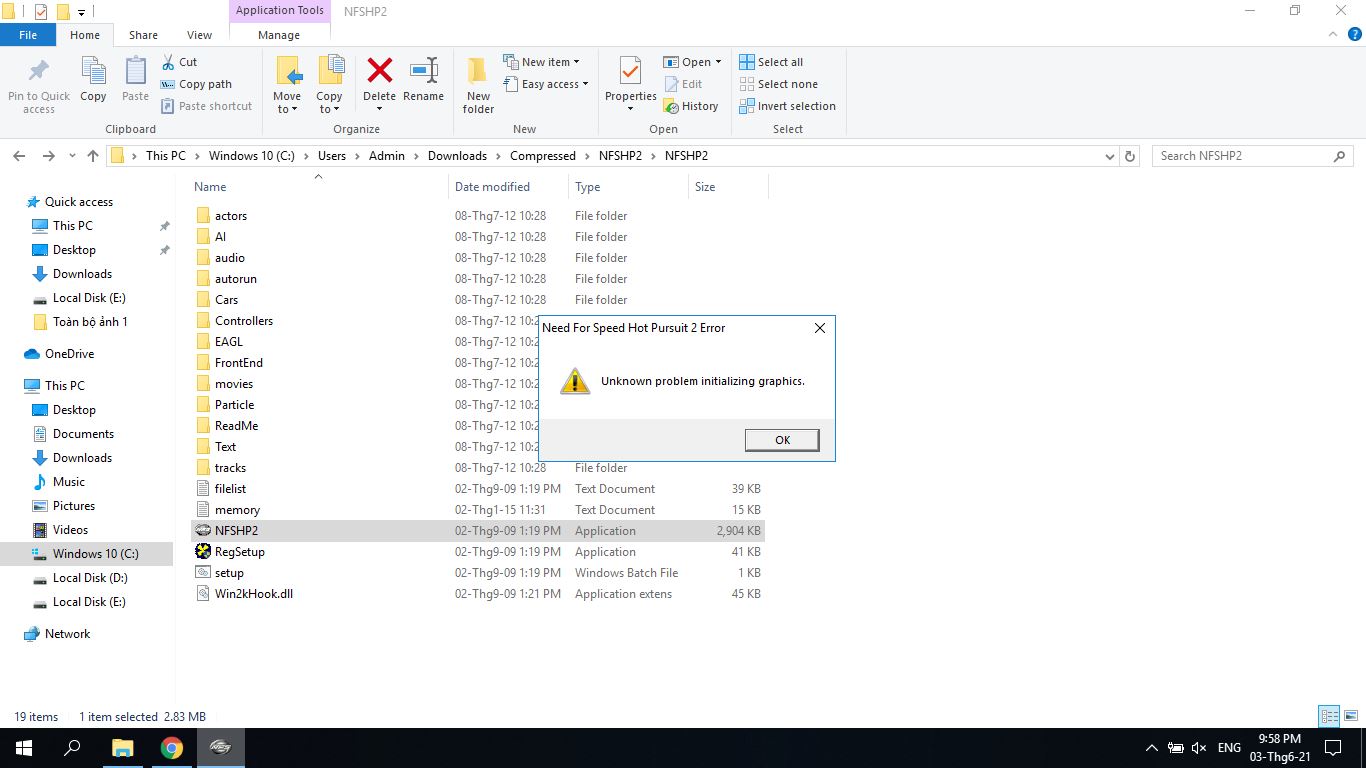
Task: Click Cut in the Clipboard group
Action: [180, 62]
